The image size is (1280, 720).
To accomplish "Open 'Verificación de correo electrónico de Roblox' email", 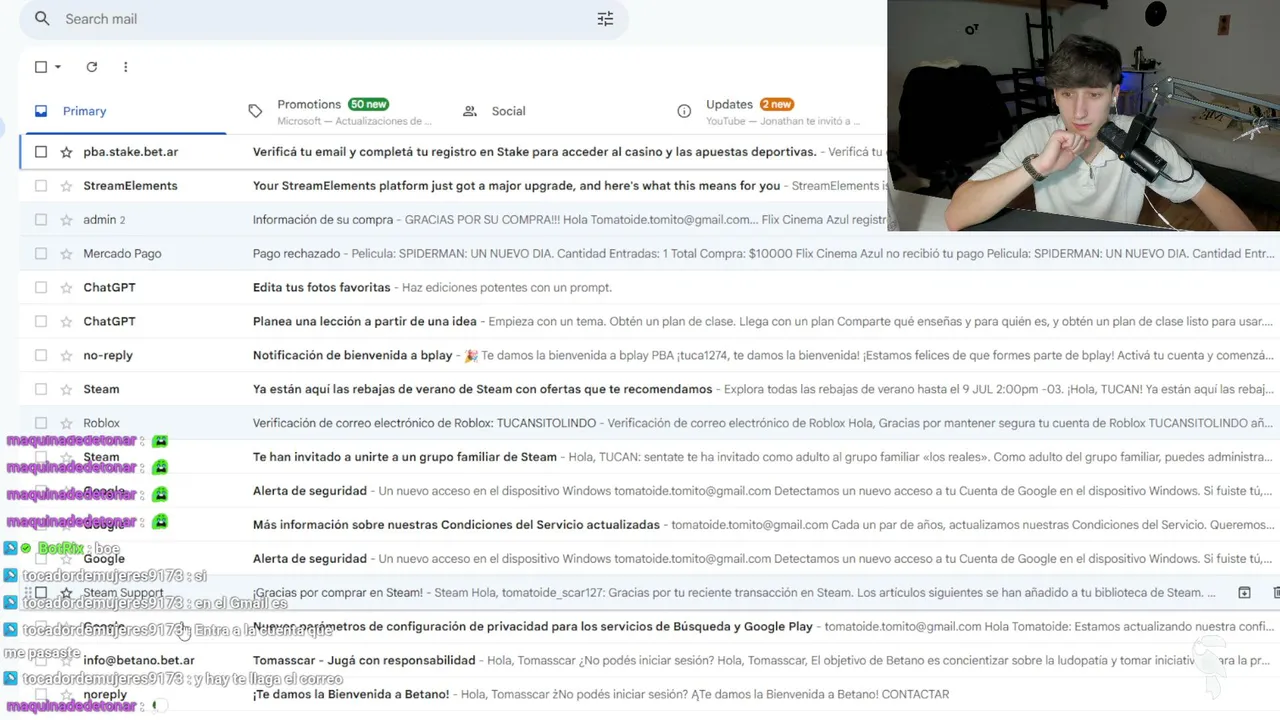I will click(424, 424).
